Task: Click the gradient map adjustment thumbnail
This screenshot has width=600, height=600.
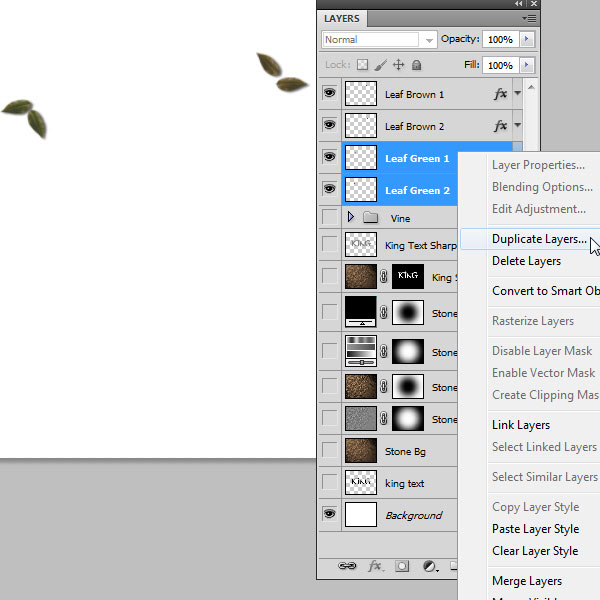Action: pos(361,351)
